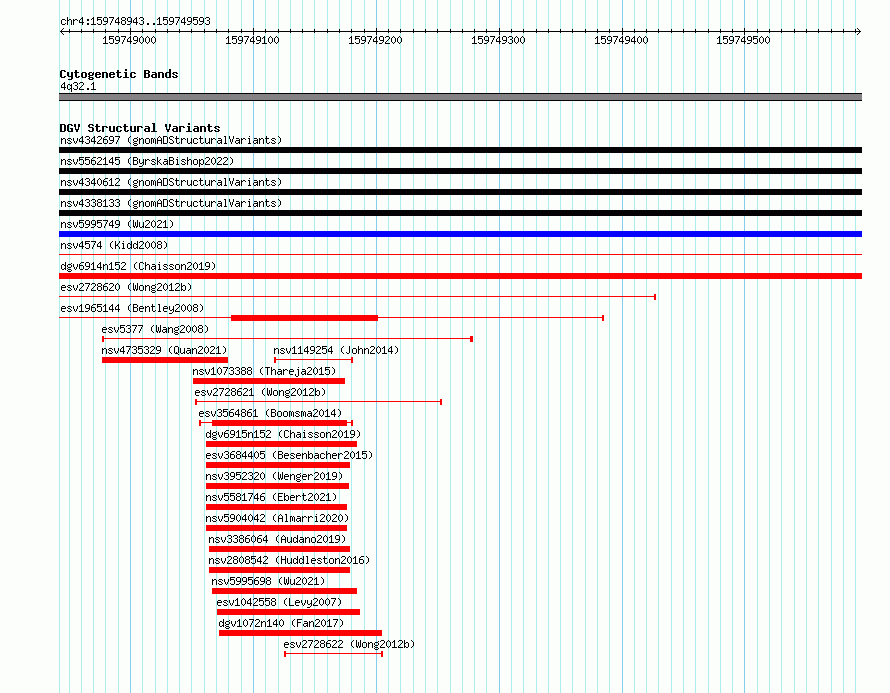Select nsv5995698 (Wu2021) label

click(x=268, y=581)
